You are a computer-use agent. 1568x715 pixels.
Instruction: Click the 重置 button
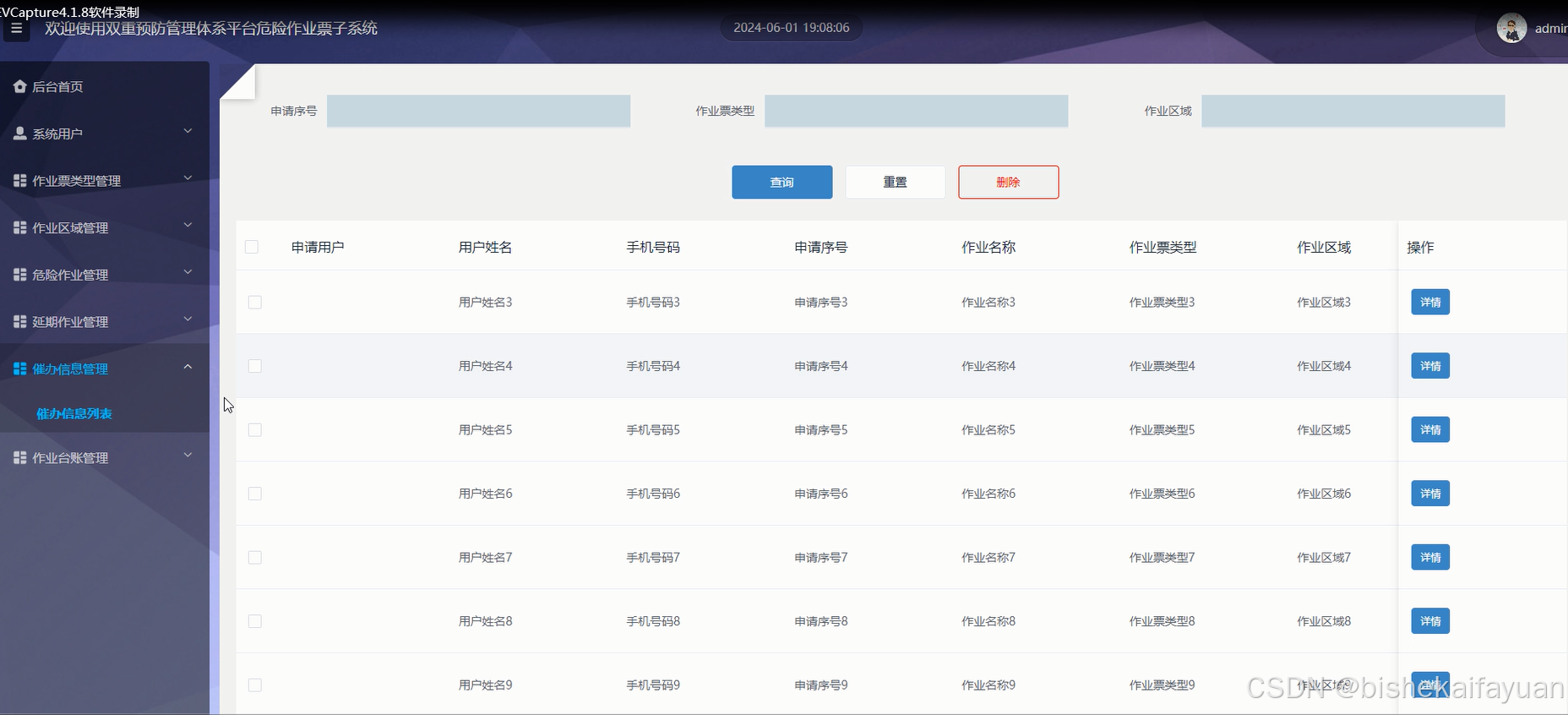895,182
